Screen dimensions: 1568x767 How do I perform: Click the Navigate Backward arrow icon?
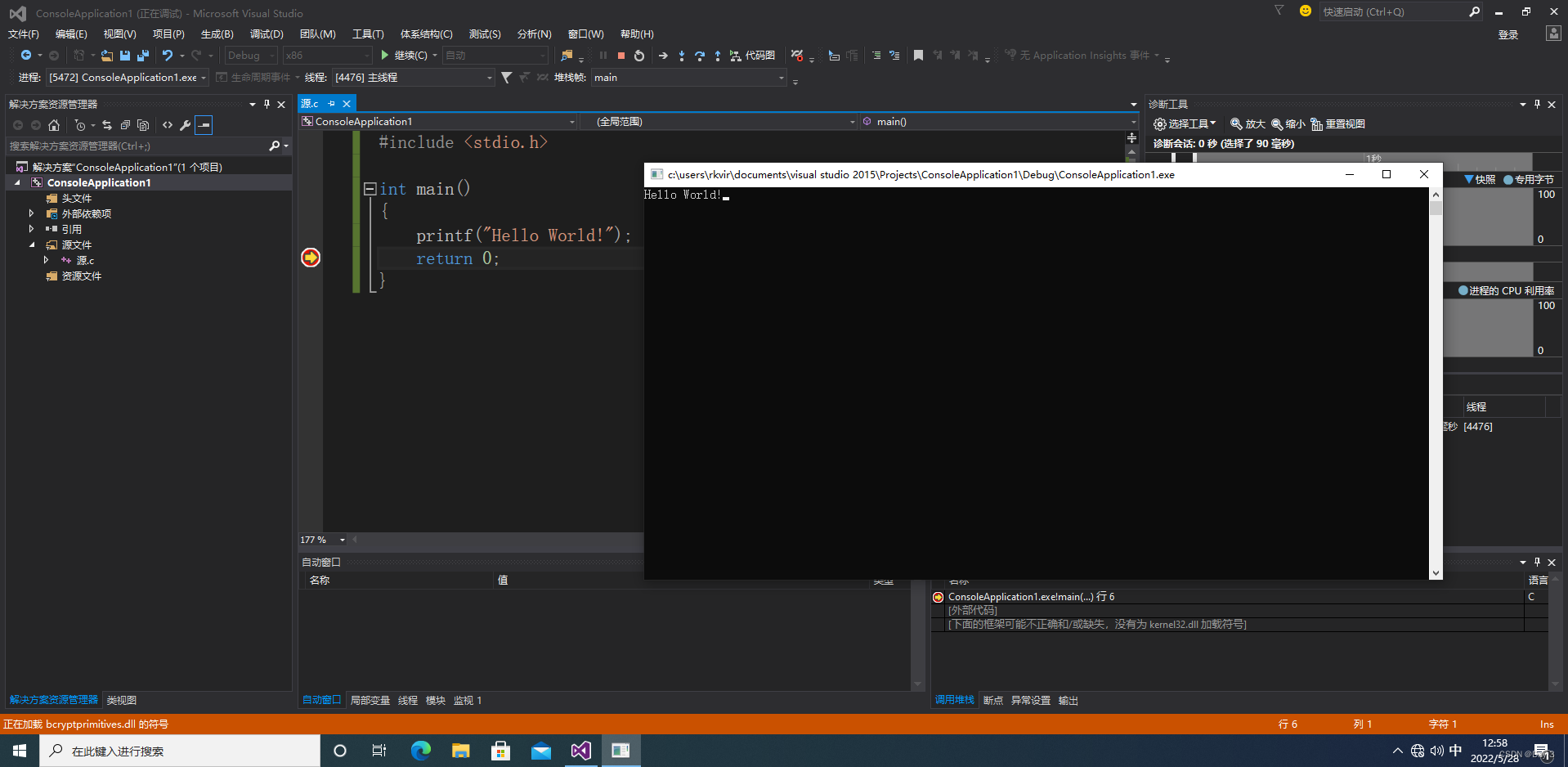coord(26,56)
